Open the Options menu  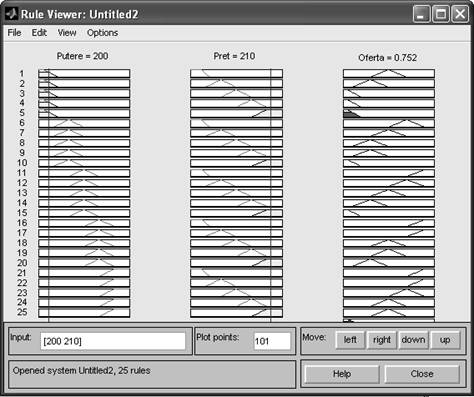pos(102,33)
